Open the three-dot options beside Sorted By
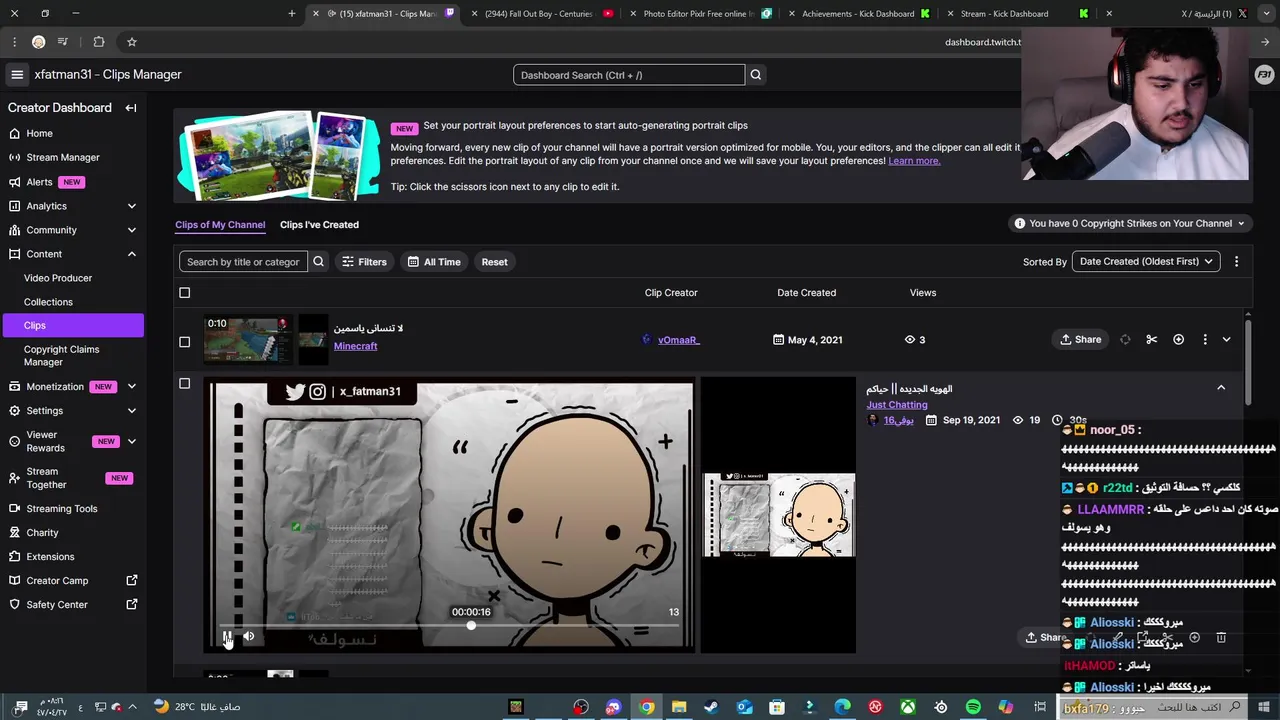 1236,262
